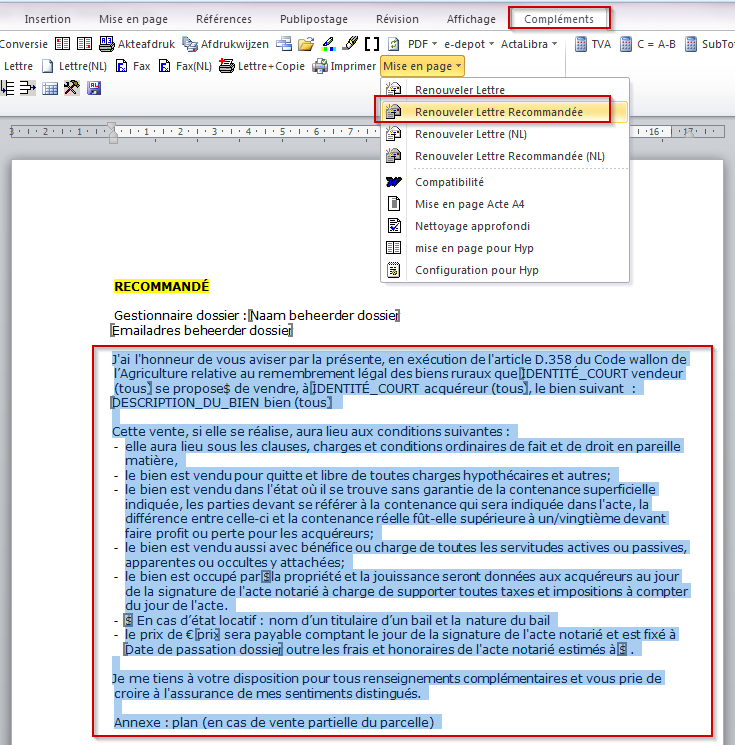Viewport: 735px width, 745px height.
Task: Click the two-column icon with red left marks
Action: [62, 44]
